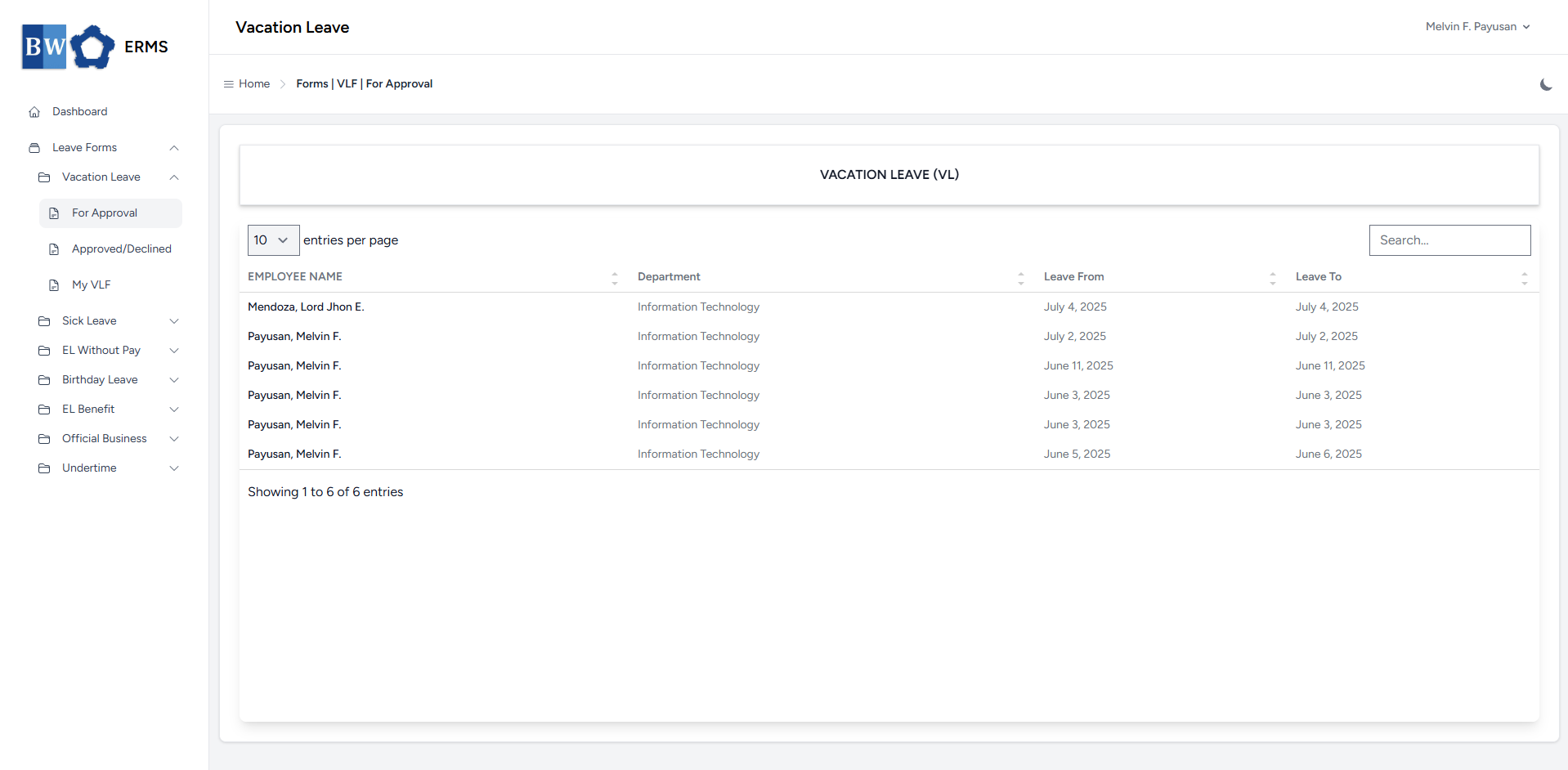Viewport: 1568px width, 770px height.
Task: Click the Department column header
Action: [669, 277]
